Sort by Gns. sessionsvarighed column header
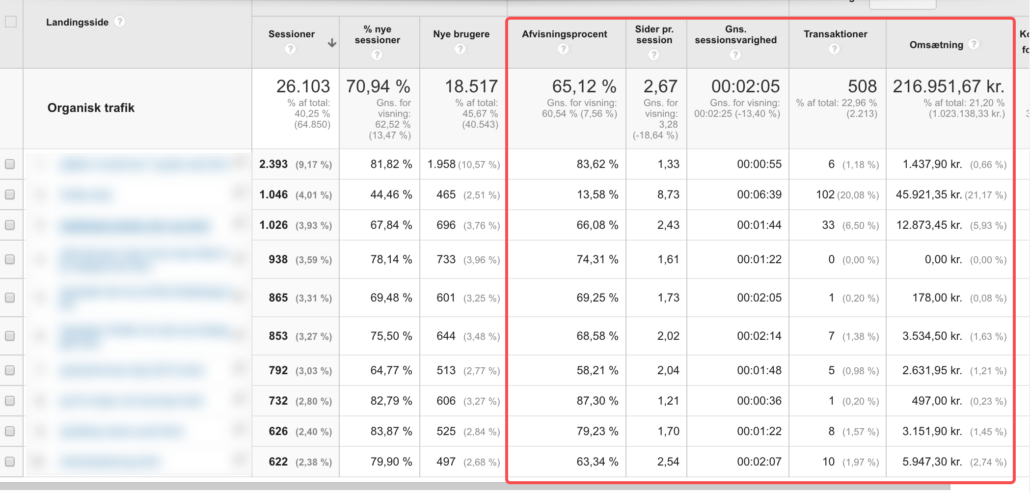Screen dimensions: 1030x494 pyautogui.click(x=738, y=34)
